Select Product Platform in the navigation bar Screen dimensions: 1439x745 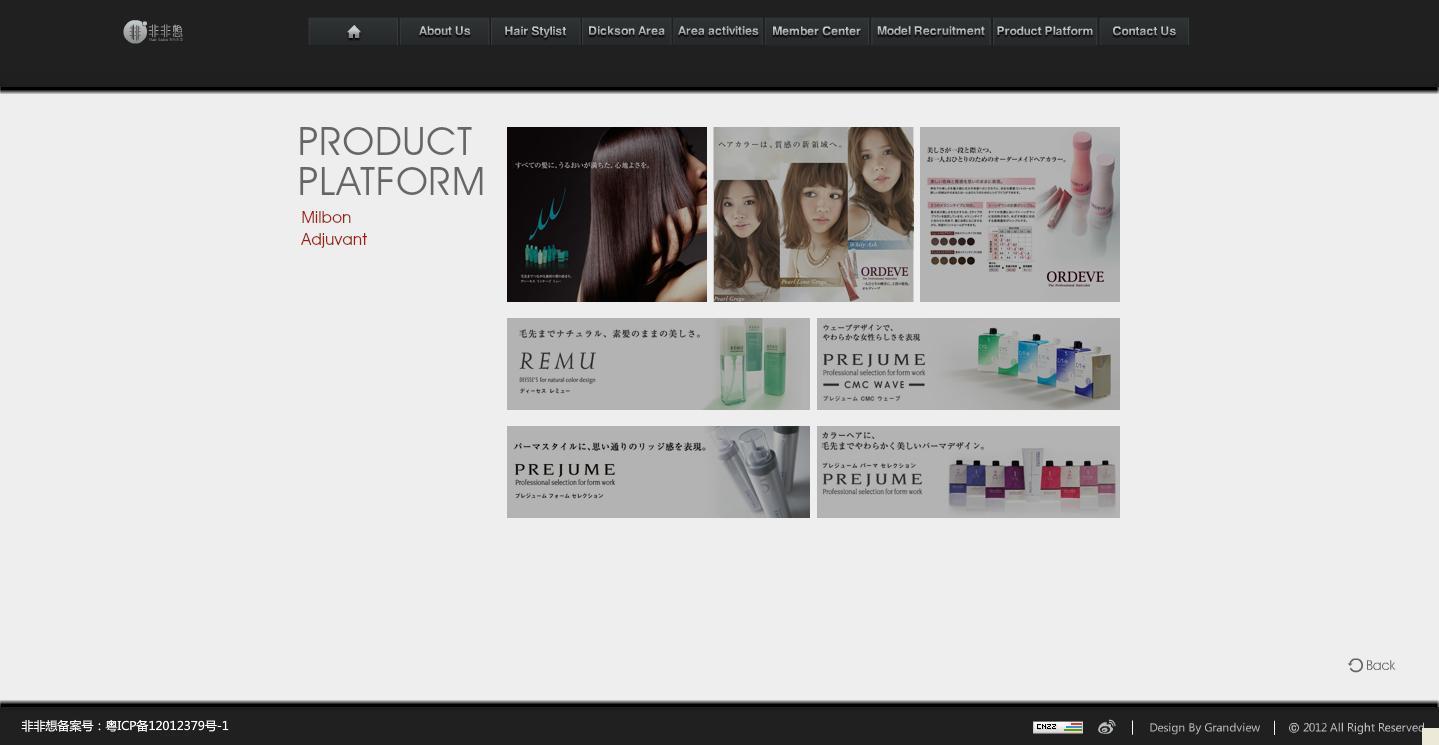tap(1044, 31)
